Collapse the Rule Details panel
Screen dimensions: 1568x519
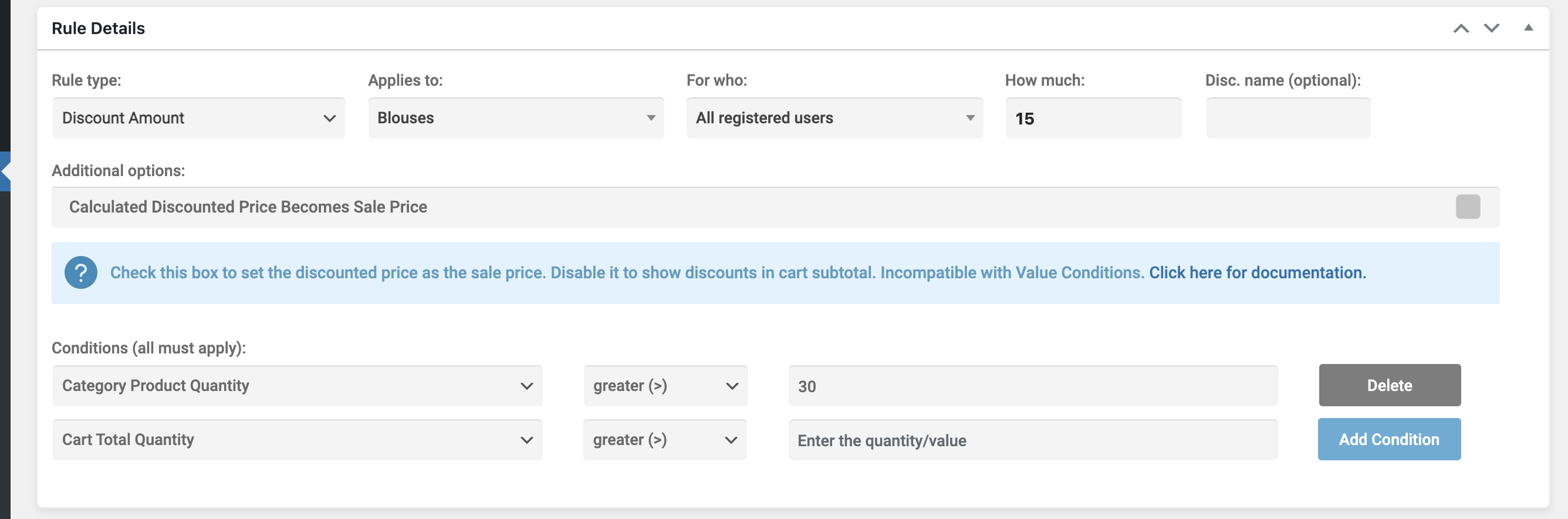(x=1529, y=28)
